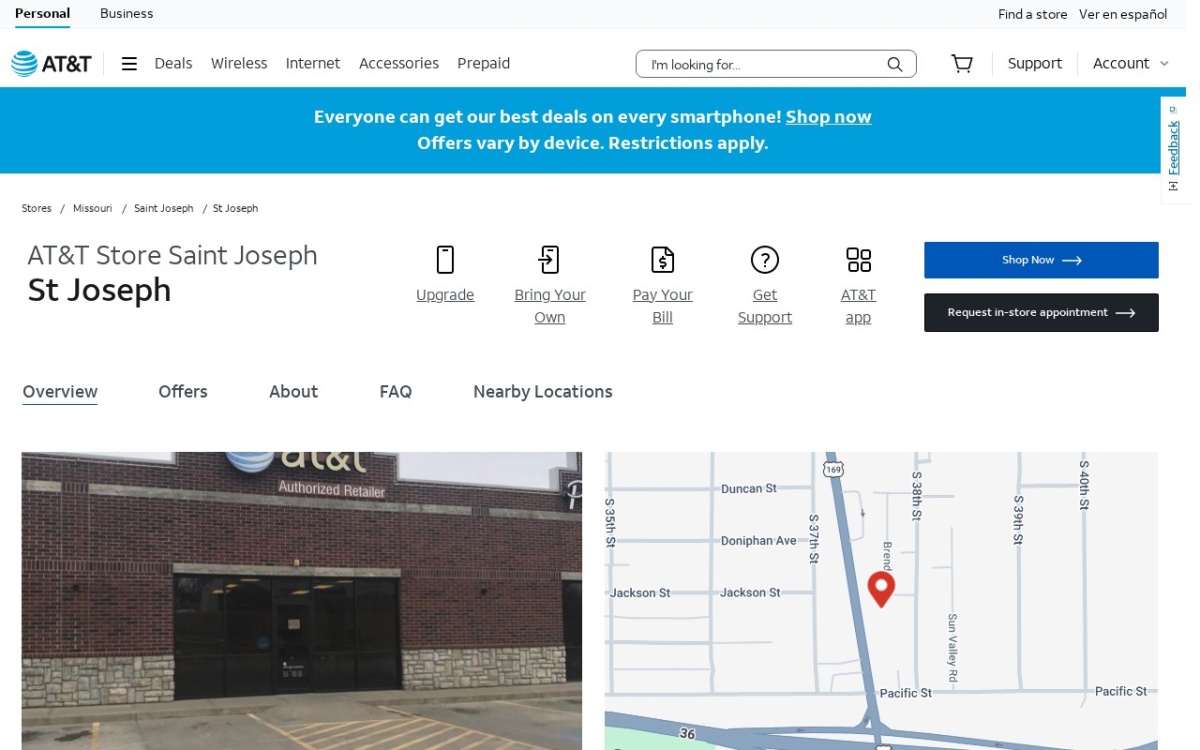Select the Overview section tab
Image resolution: width=1200 pixels, height=750 pixels.
[x=60, y=392]
